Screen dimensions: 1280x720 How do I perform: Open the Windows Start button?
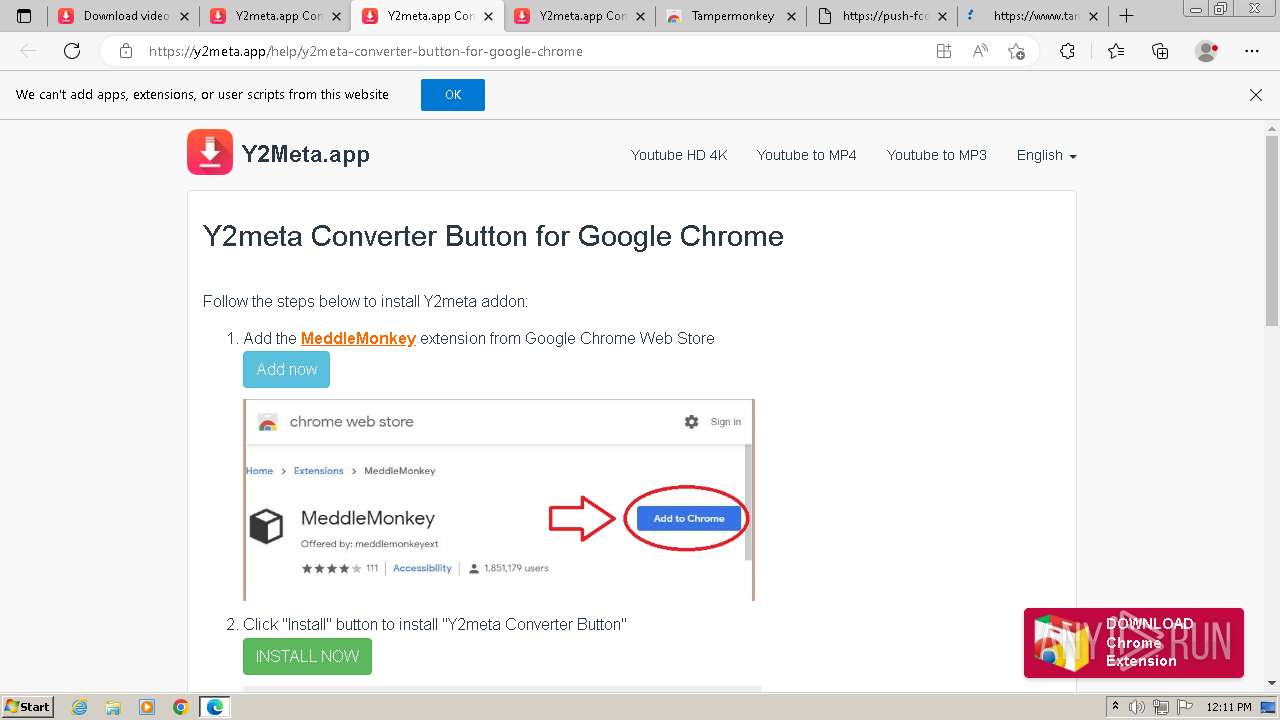point(28,707)
